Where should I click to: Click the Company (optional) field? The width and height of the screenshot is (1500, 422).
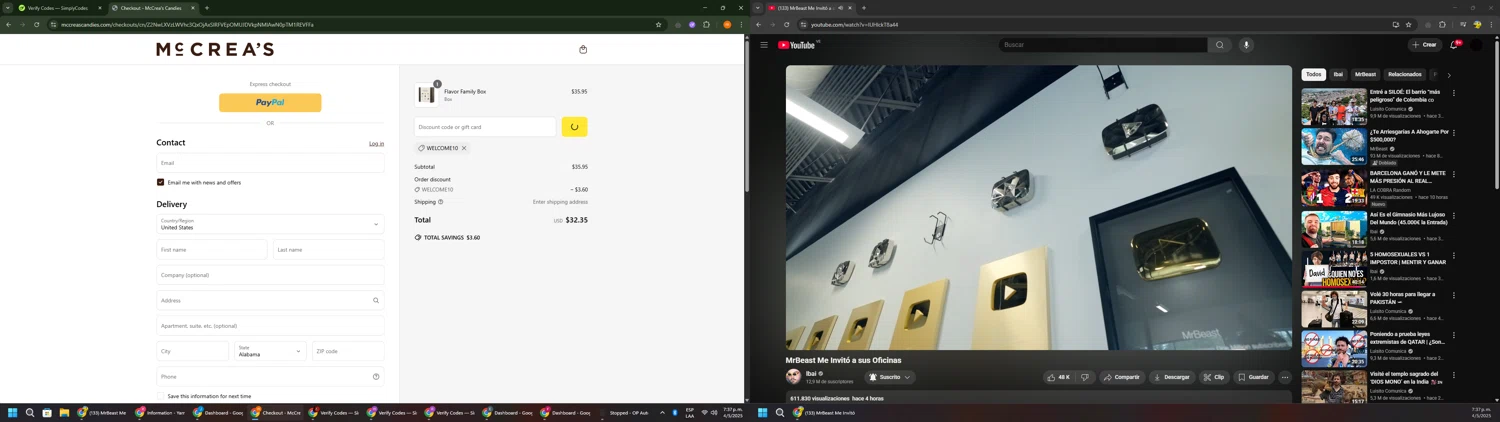pos(270,275)
